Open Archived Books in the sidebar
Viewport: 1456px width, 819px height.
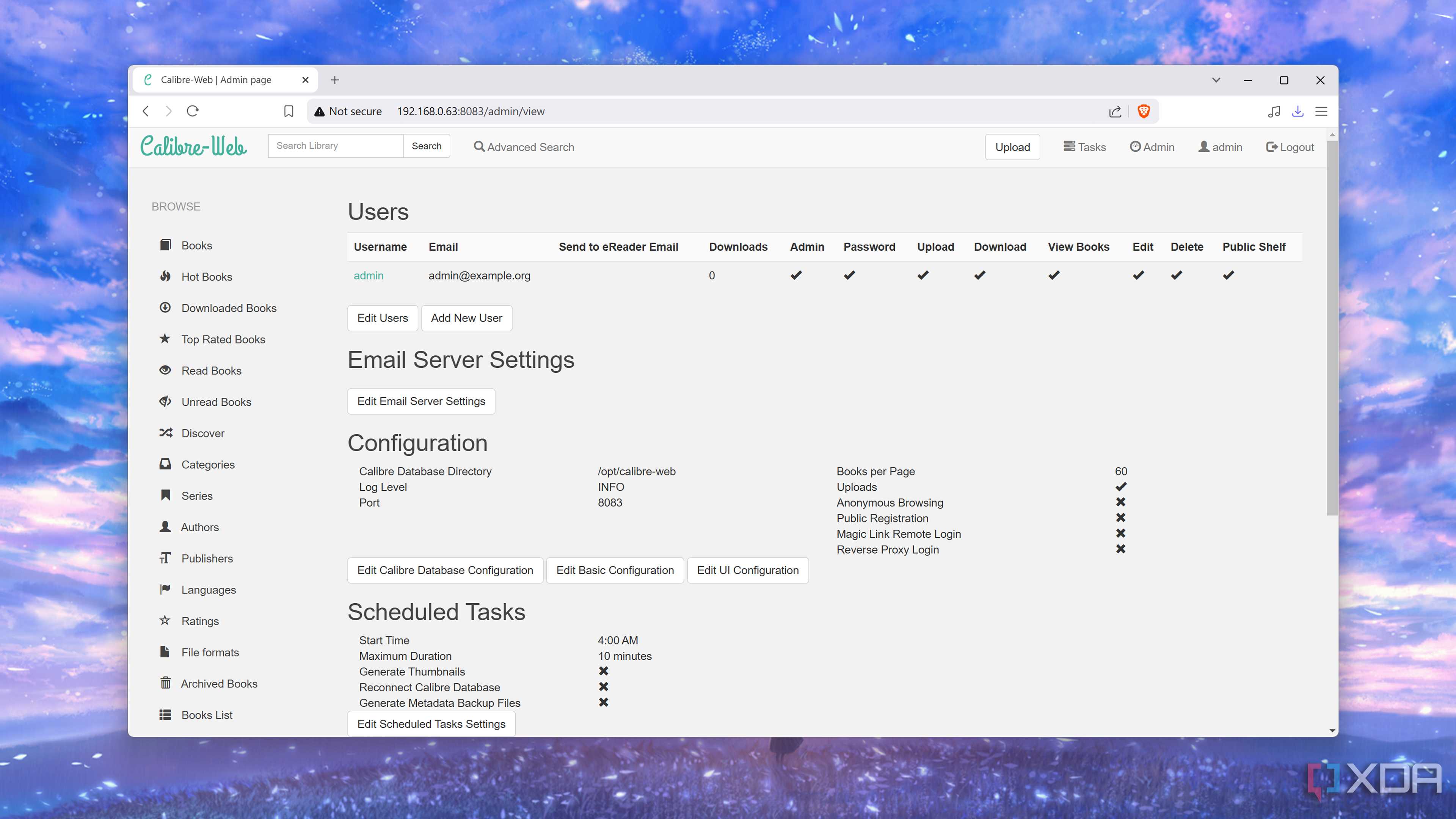click(x=219, y=683)
